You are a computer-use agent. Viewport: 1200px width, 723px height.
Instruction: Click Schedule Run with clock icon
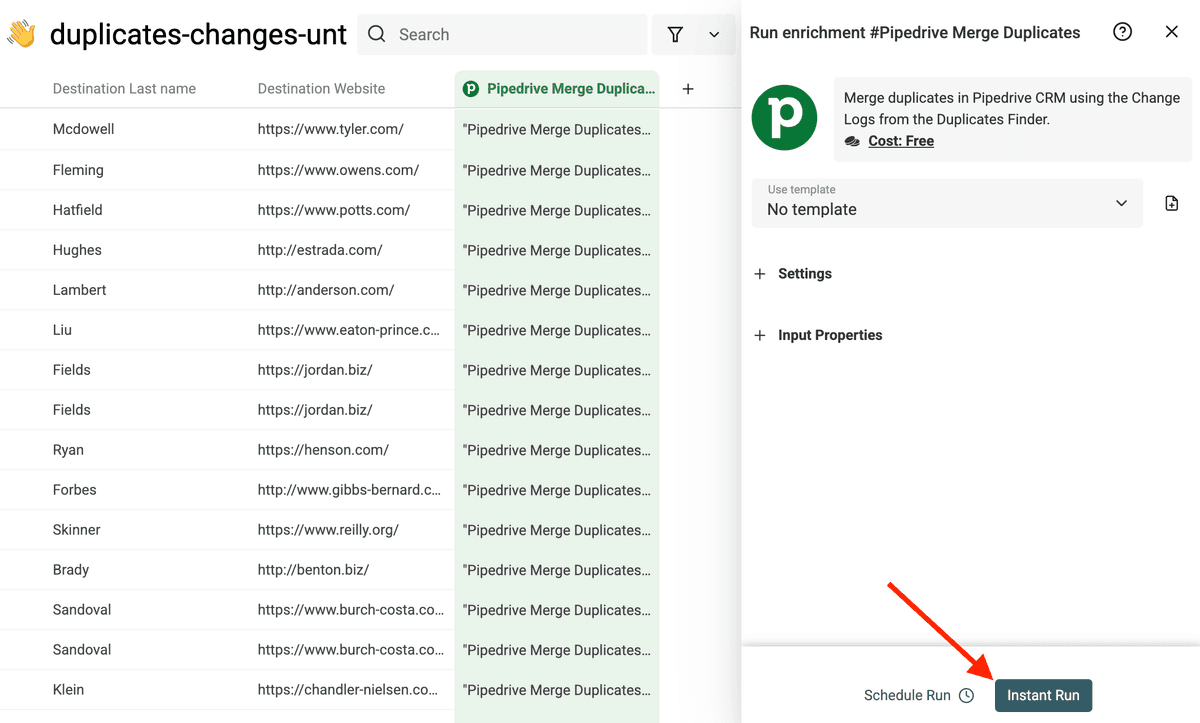[x=919, y=696]
